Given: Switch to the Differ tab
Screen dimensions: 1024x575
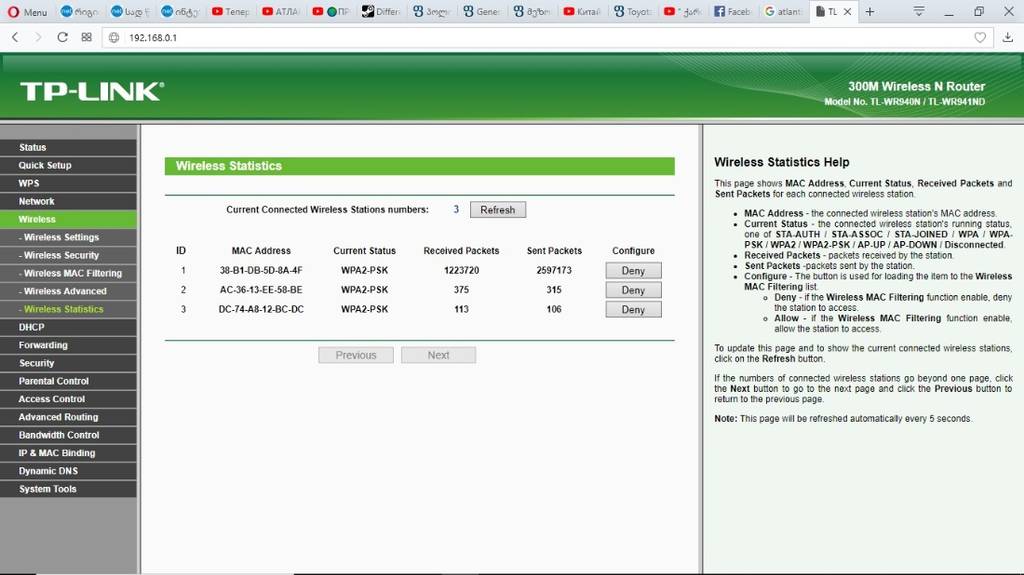Looking at the screenshot, I should point(381,11).
